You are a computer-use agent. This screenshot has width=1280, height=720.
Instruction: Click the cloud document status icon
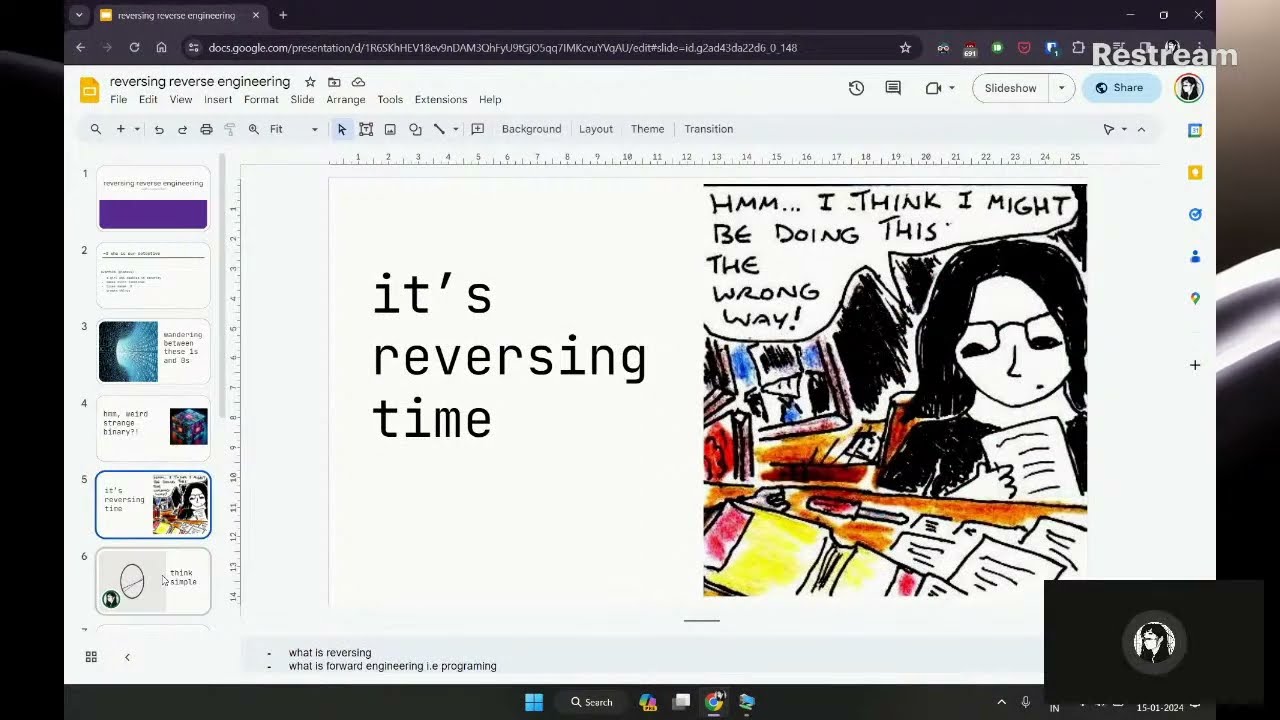coord(358,82)
